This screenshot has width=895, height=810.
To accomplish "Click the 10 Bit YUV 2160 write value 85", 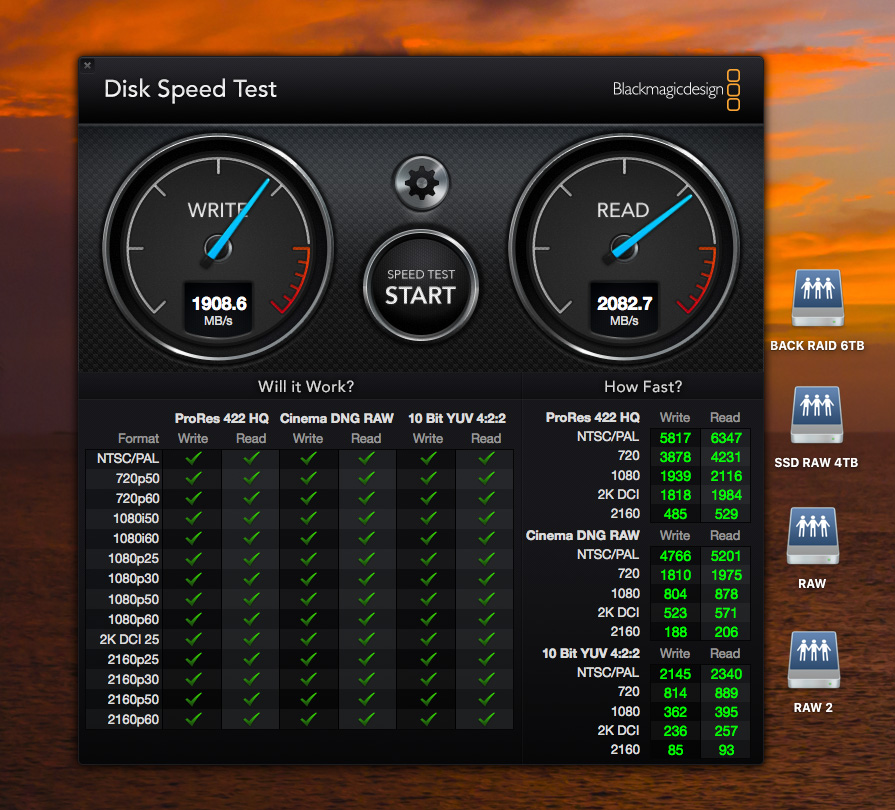I will tap(675, 749).
